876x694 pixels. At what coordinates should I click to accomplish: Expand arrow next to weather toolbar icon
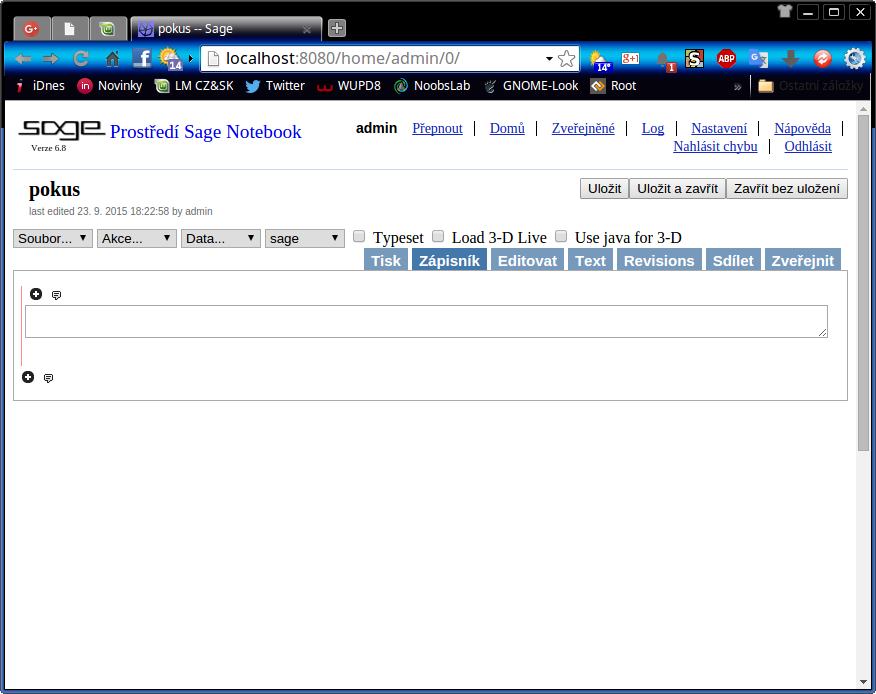coord(191,59)
